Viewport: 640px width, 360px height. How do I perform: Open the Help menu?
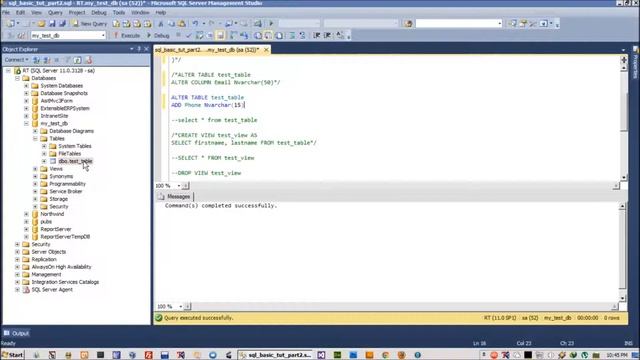(x=160, y=13)
